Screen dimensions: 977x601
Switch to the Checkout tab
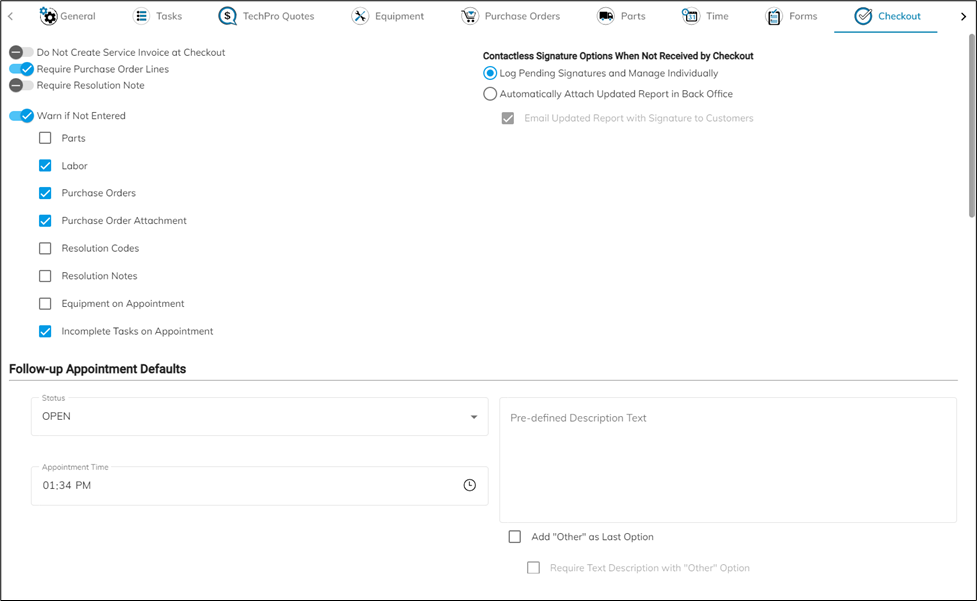(x=886, y=16)
